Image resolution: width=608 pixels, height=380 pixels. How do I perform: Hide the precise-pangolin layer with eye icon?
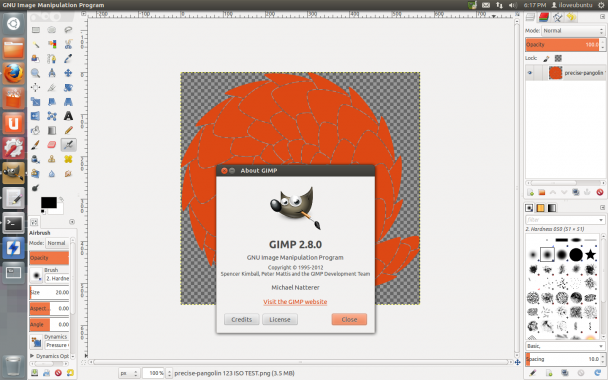point(530,73)
